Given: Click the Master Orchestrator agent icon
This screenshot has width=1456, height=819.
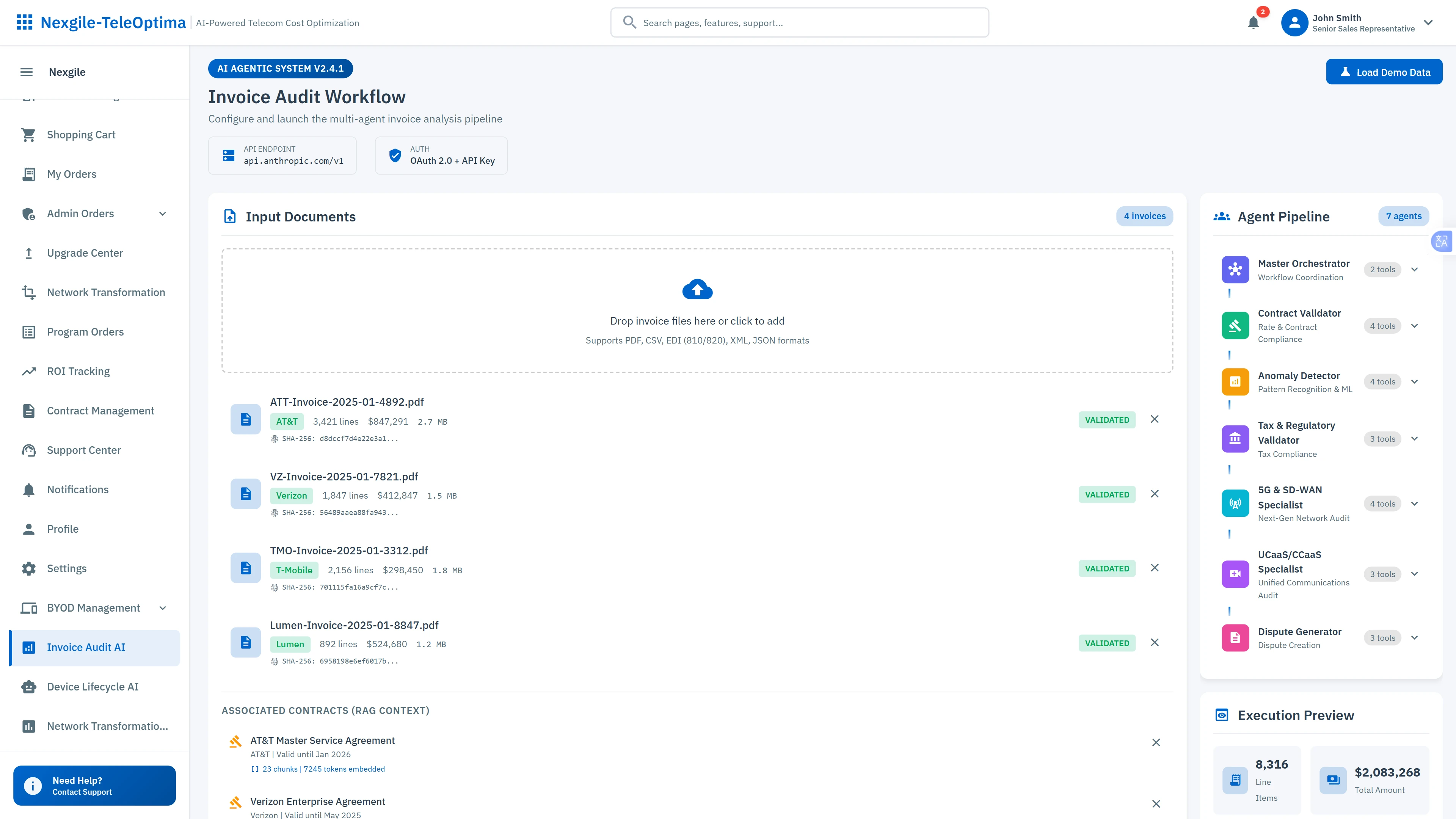Looking at the screenshot, I should tap(1235, 270).
